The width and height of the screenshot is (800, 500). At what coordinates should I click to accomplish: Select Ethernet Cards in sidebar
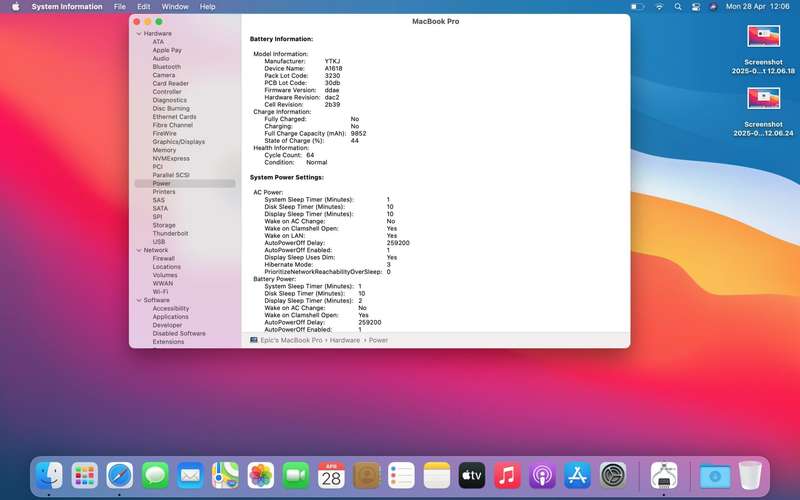tap(174, 117)
